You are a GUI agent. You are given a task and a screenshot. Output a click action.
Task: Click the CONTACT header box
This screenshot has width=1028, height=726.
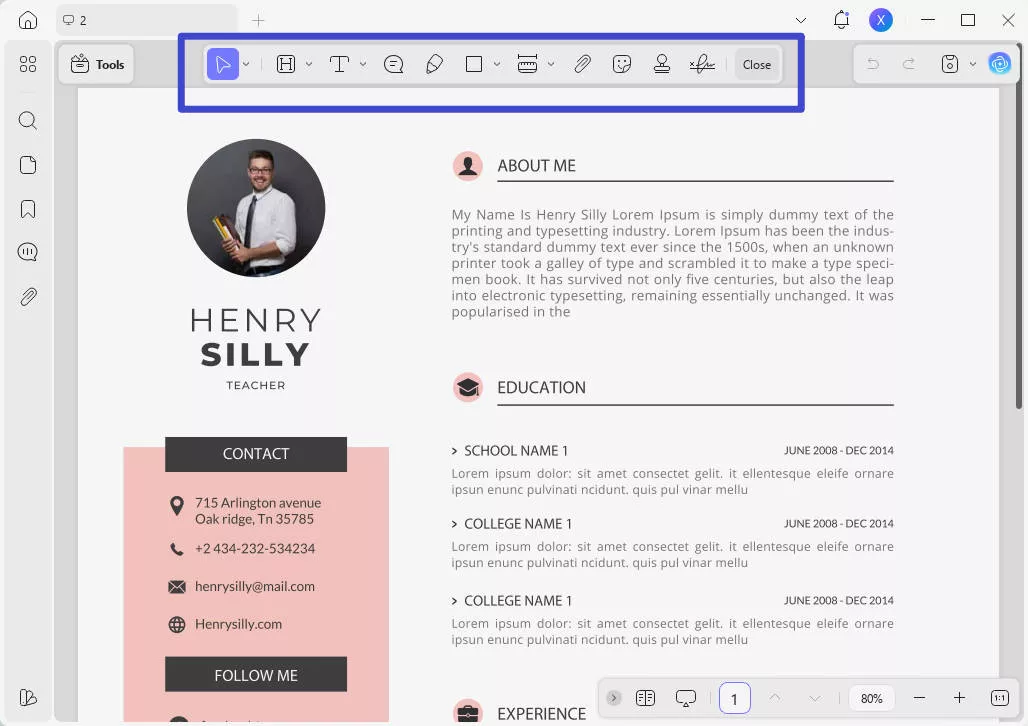pyautogui.click(x=256, y=454)
